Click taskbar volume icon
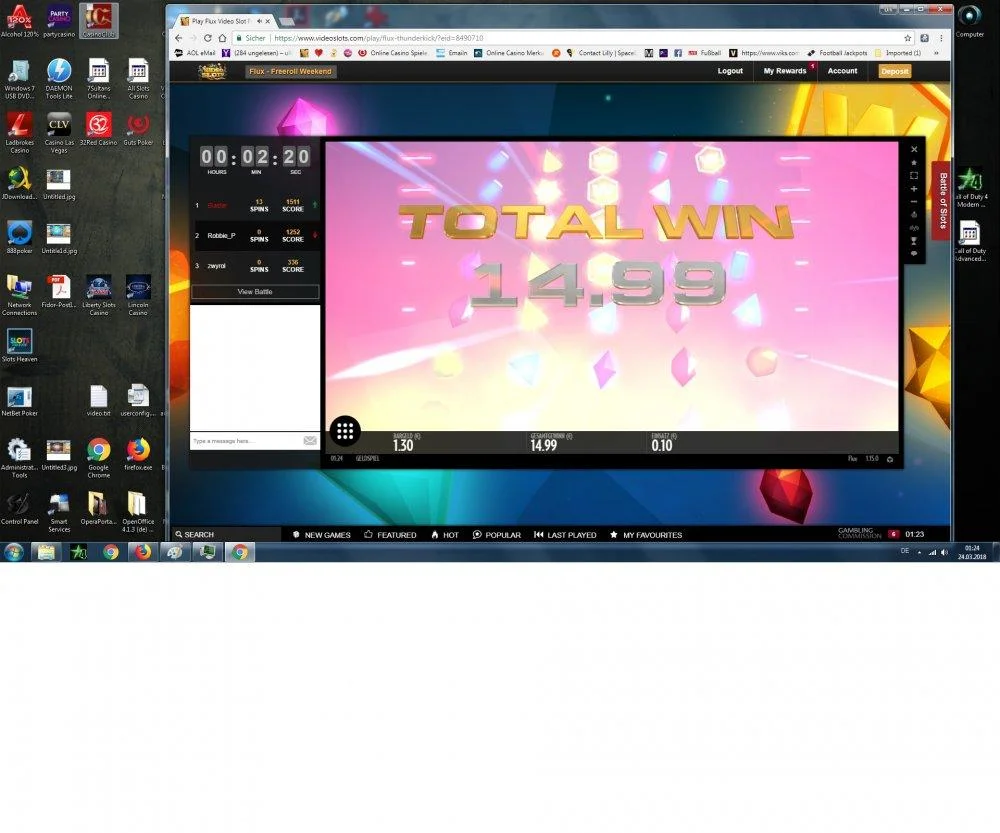The width and height of the screenshot is (1000, 833). point(944,552)
